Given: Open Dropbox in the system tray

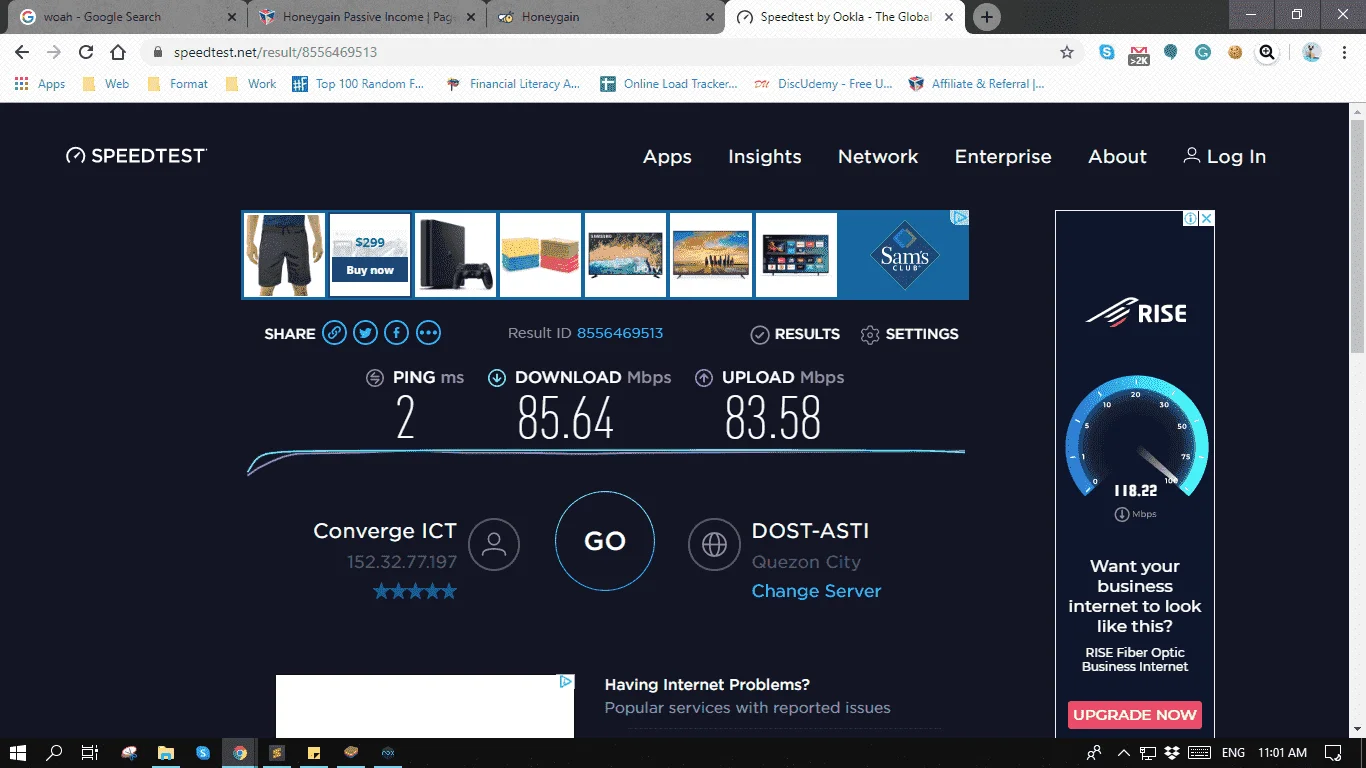Looking at the screenshot, I should (x=1171, y=752).
